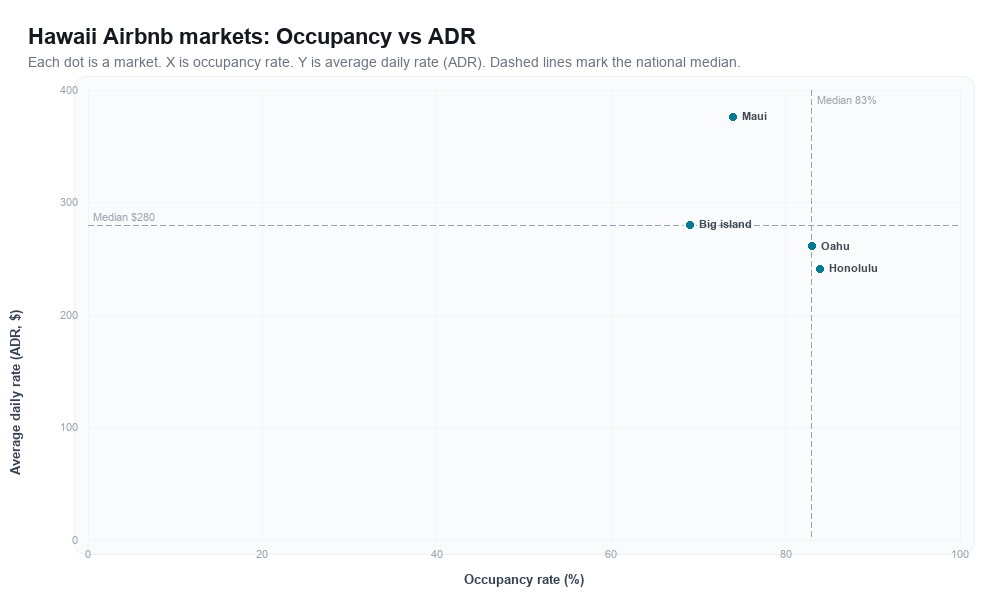
Task: Click the 'Average daily rate (ADR, $)' axis title
Action: coord(15,392)
